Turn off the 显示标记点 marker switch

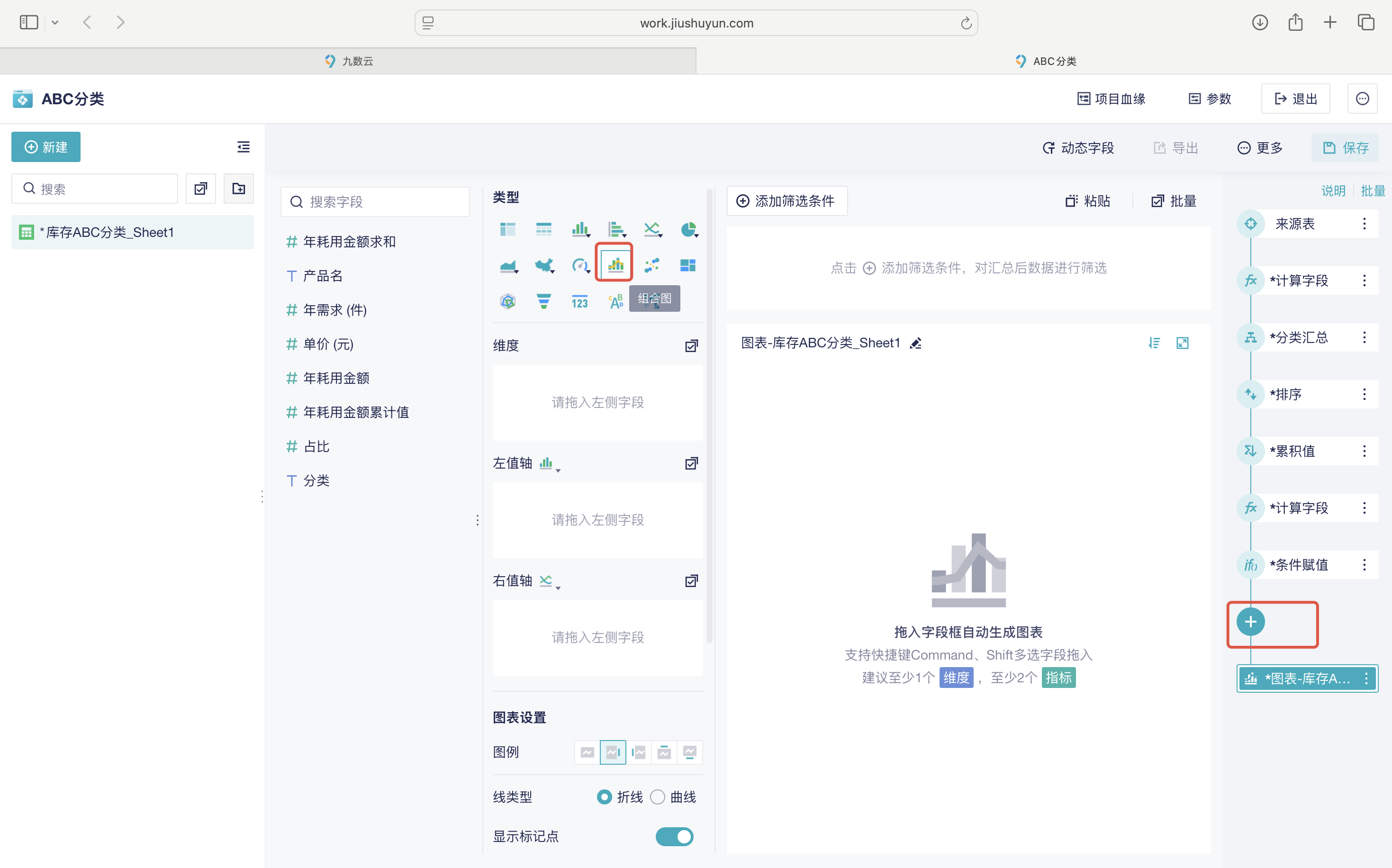coord(675,836)
